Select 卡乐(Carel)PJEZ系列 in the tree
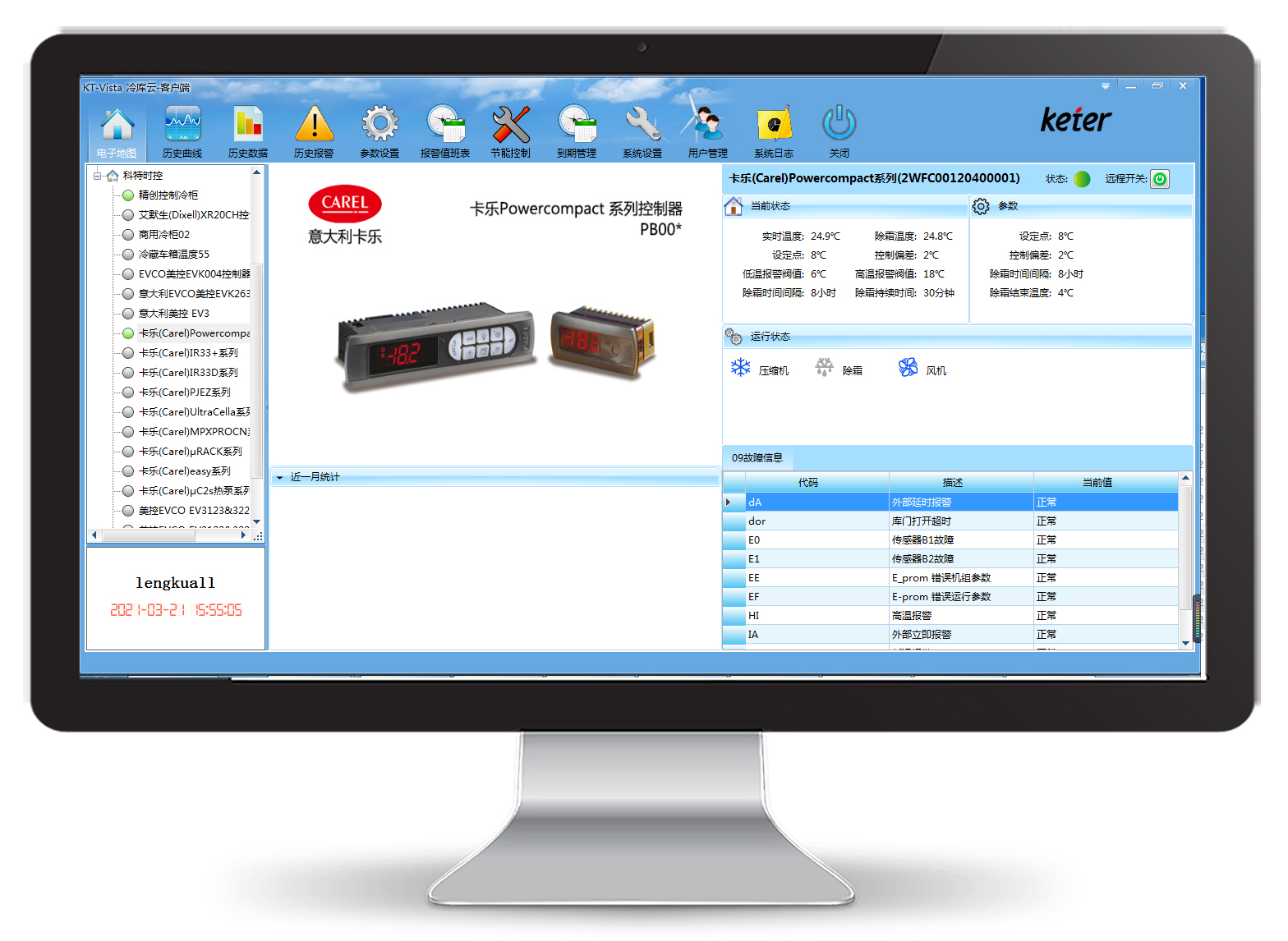Image resolution: width=1288 pixels, height=941 pixels. point(185,392)
